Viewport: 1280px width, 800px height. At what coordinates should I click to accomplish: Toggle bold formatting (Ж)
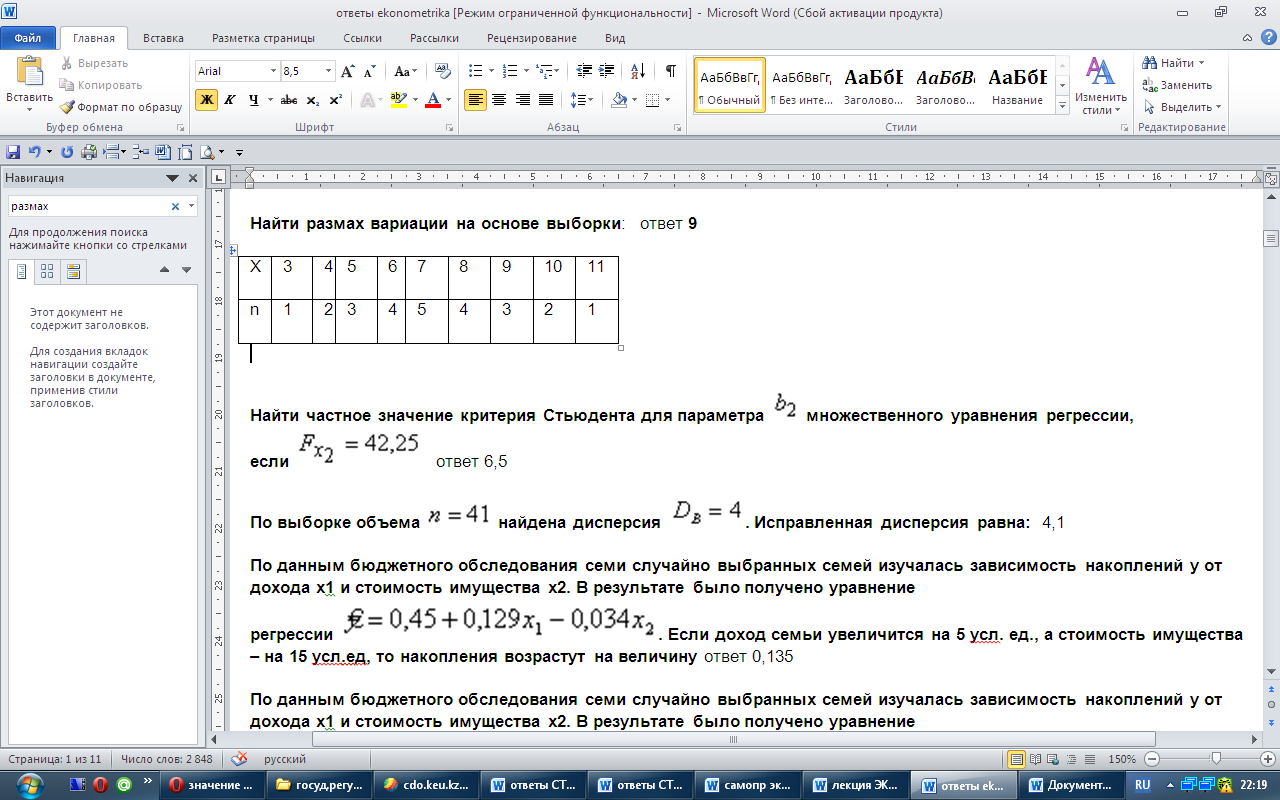pyautogui.click(x=206, y=100)
